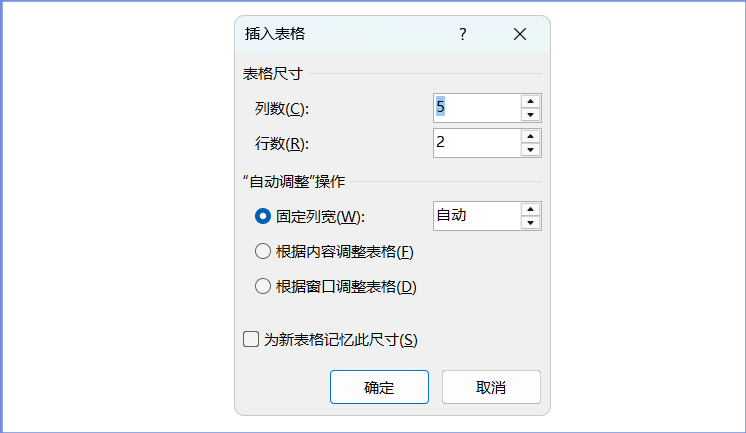Select 根据内容调整表格 option
Image resolution: width=746 pixels, height=433 pixels.
(264, 251)
